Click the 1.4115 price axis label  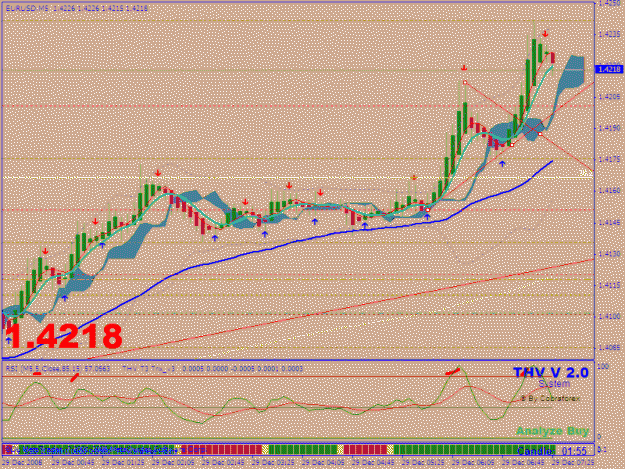tap(609, 285)
